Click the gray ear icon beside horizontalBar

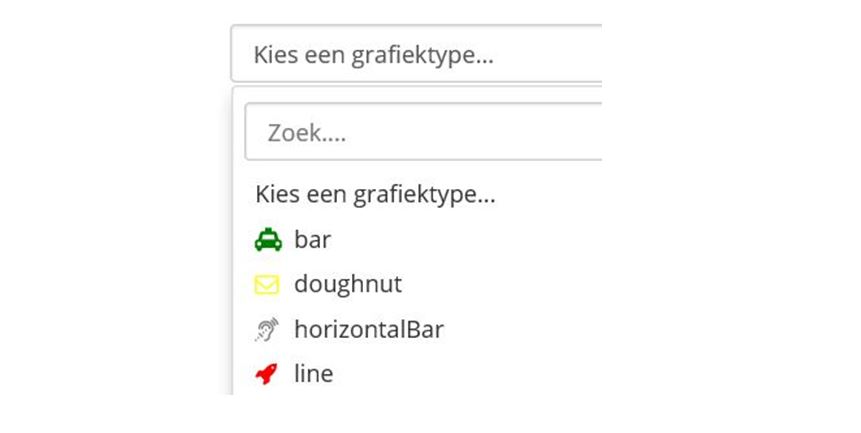pos(267,330)
